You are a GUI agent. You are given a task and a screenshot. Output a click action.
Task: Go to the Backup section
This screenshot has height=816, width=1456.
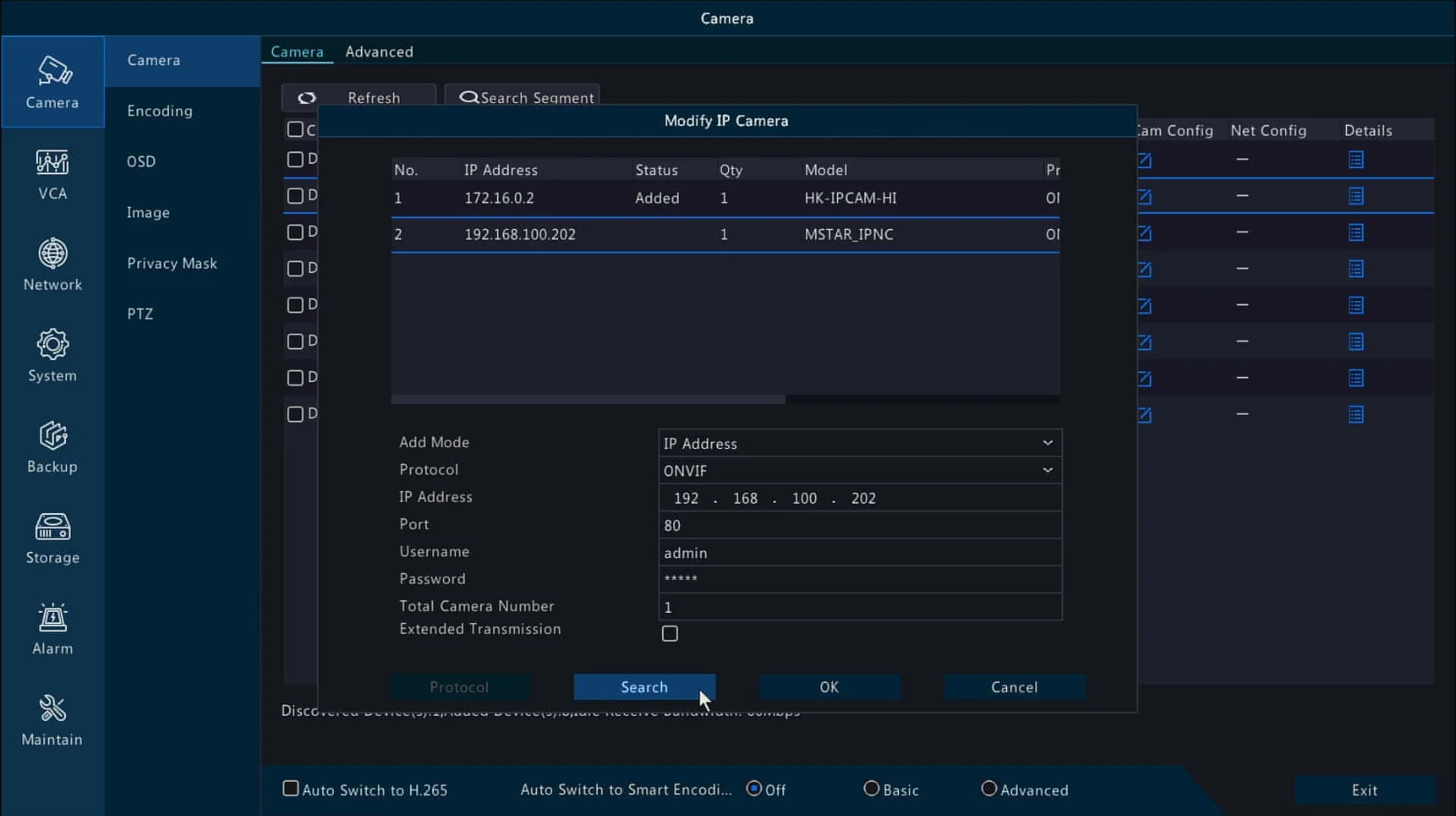[52, 447]
